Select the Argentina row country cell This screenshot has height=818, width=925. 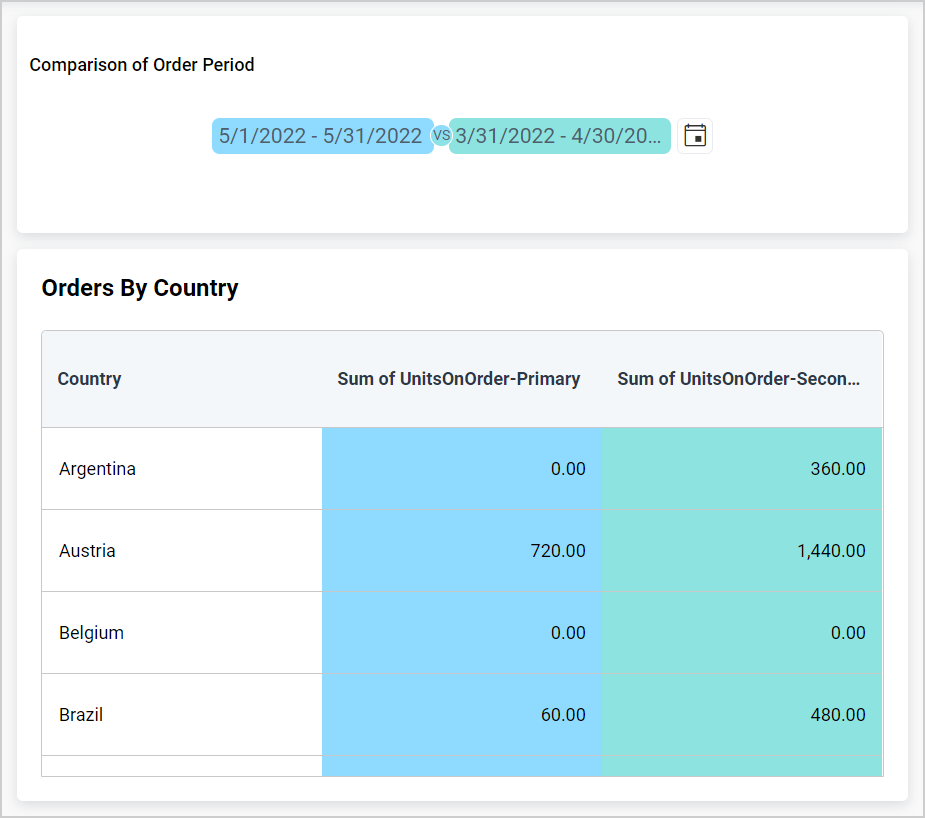click(x=98, y=469)
